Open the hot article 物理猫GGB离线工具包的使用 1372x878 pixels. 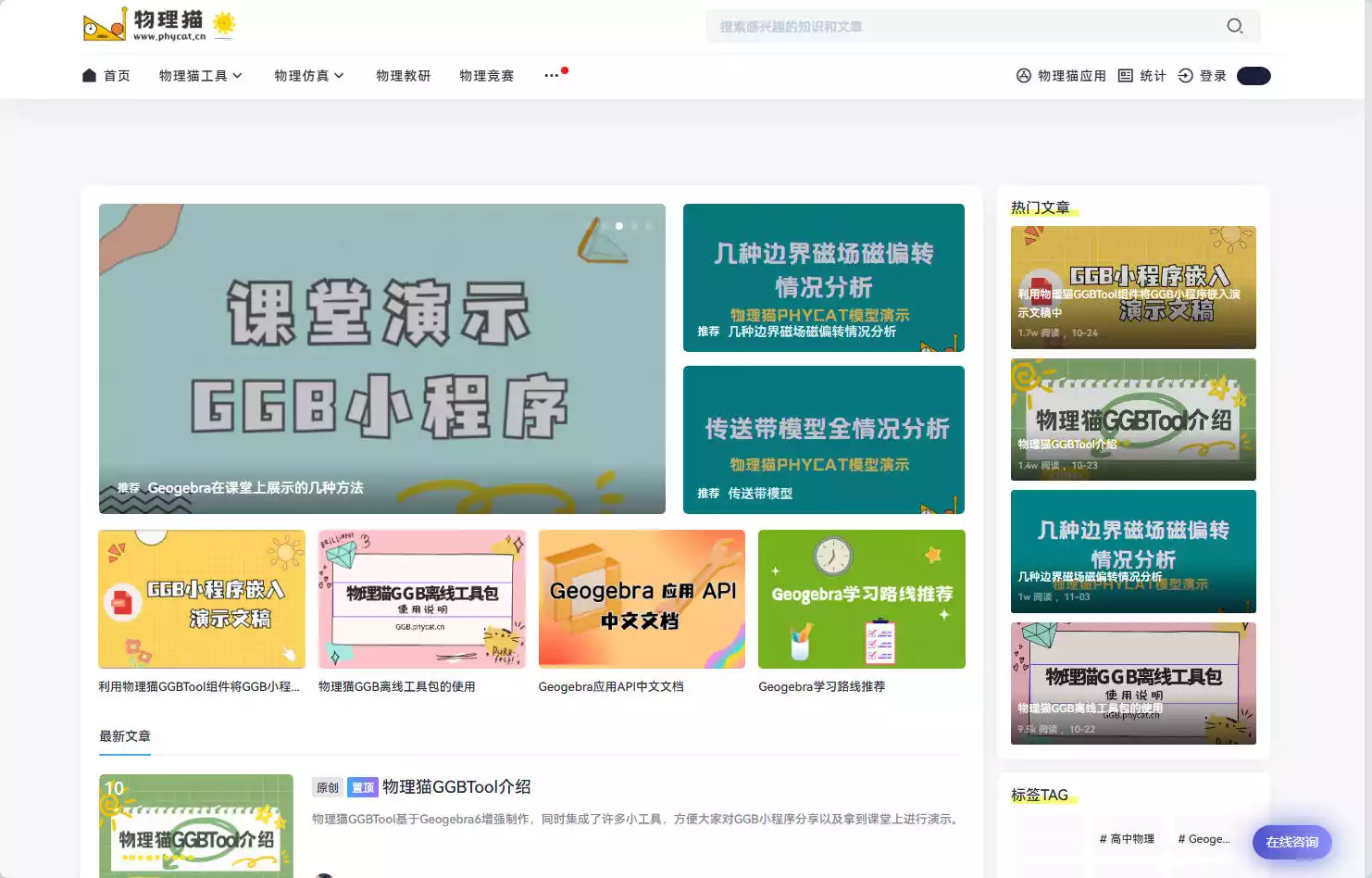[1133, 684]
